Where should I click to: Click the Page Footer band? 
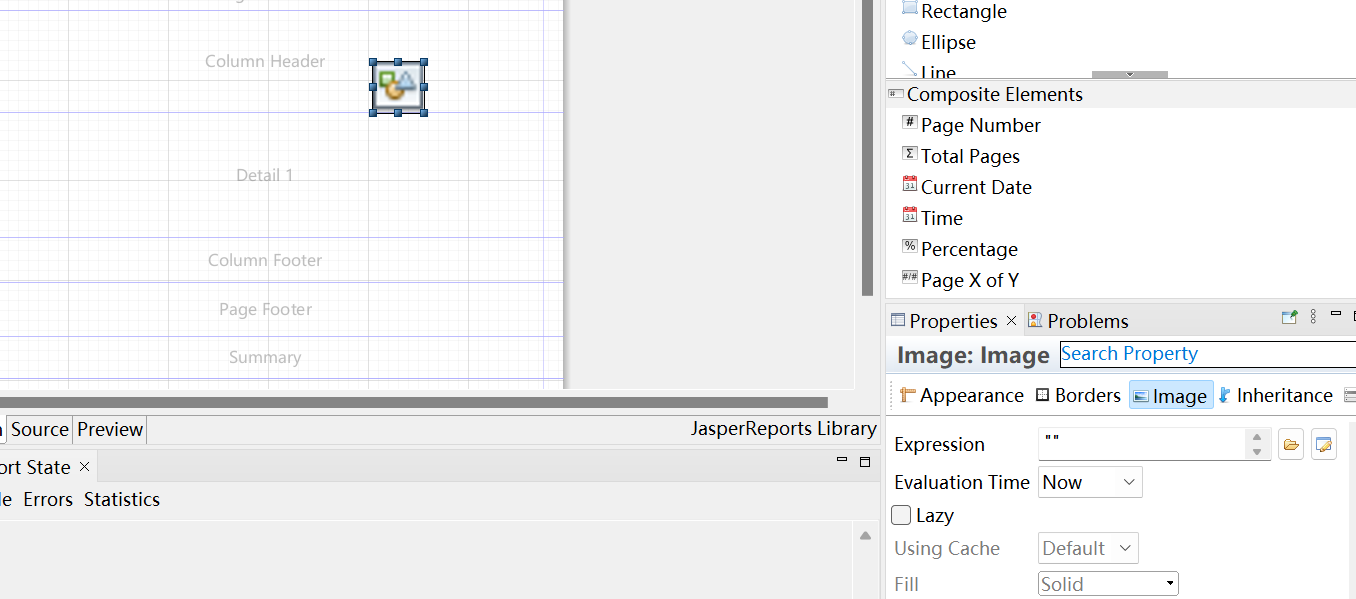pos(265,309)
